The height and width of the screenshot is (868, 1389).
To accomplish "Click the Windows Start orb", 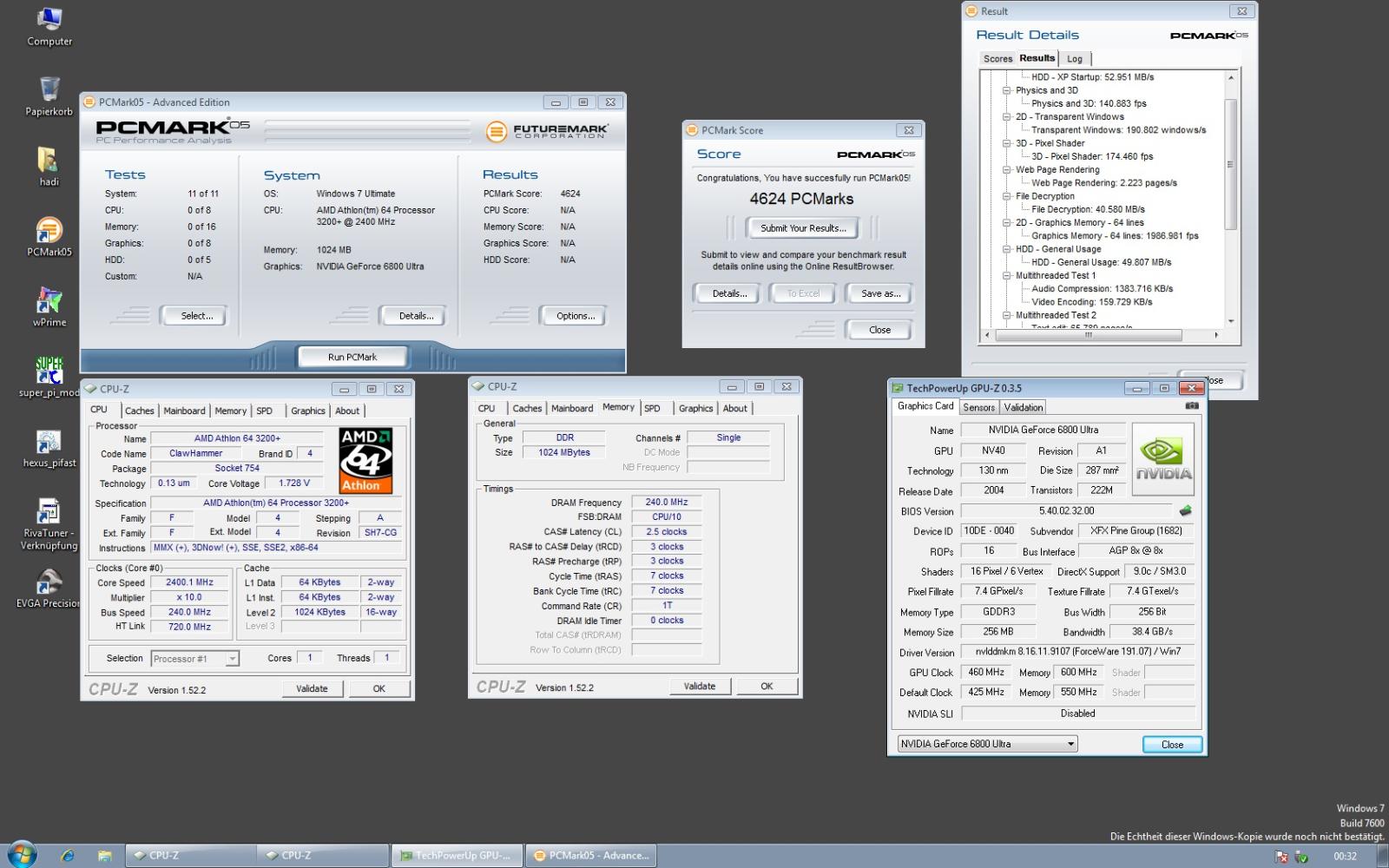I will (22, 855).
